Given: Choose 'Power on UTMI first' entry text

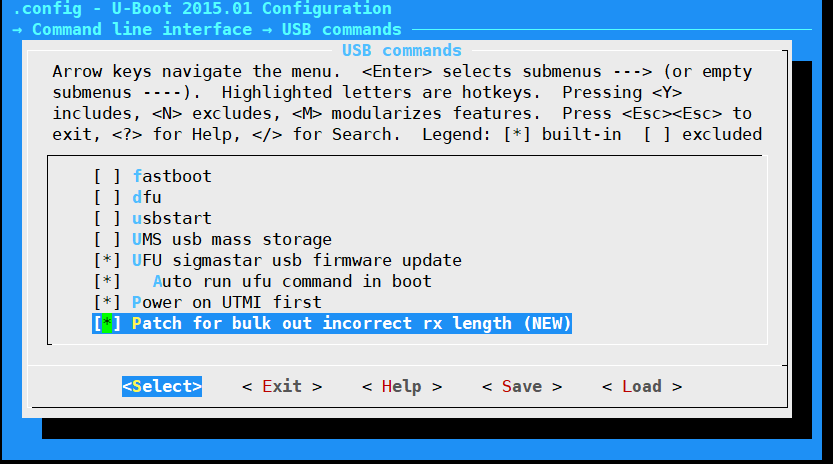Looking at the screenshot, I should pyautogui.click(x=227, y=302).
